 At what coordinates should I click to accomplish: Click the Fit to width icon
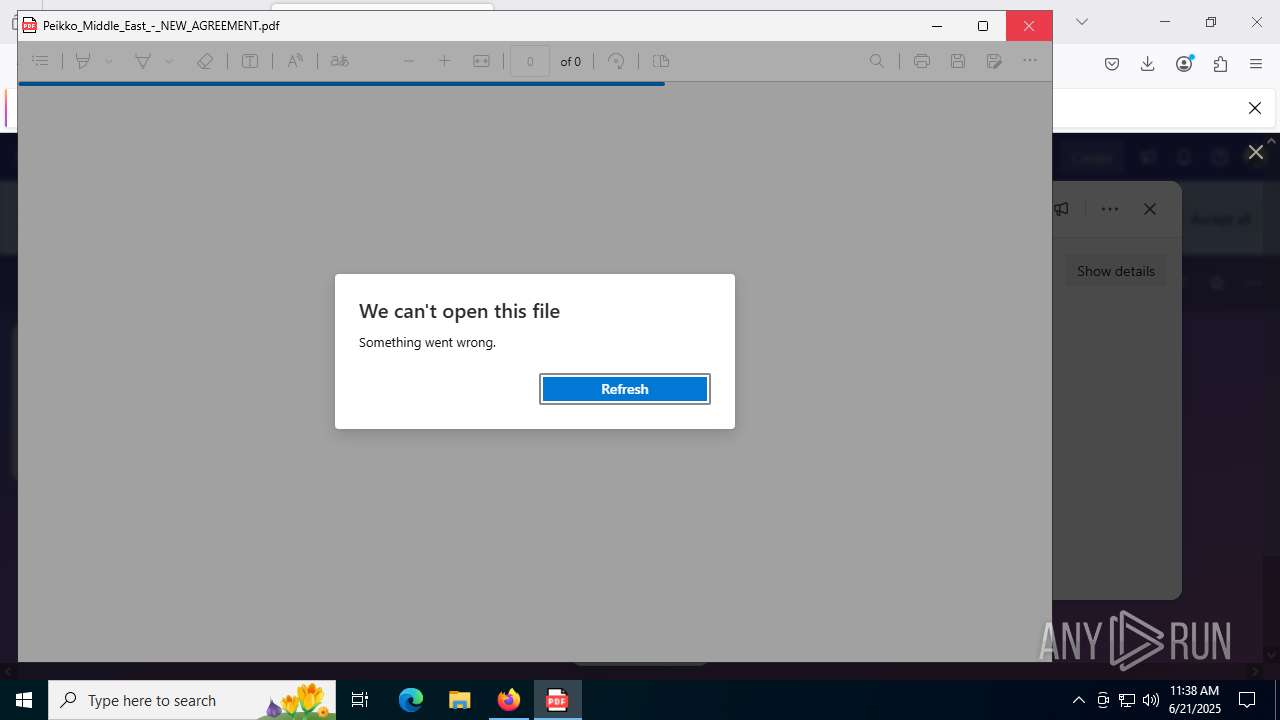pyautogui.click(x=481, y=61)
